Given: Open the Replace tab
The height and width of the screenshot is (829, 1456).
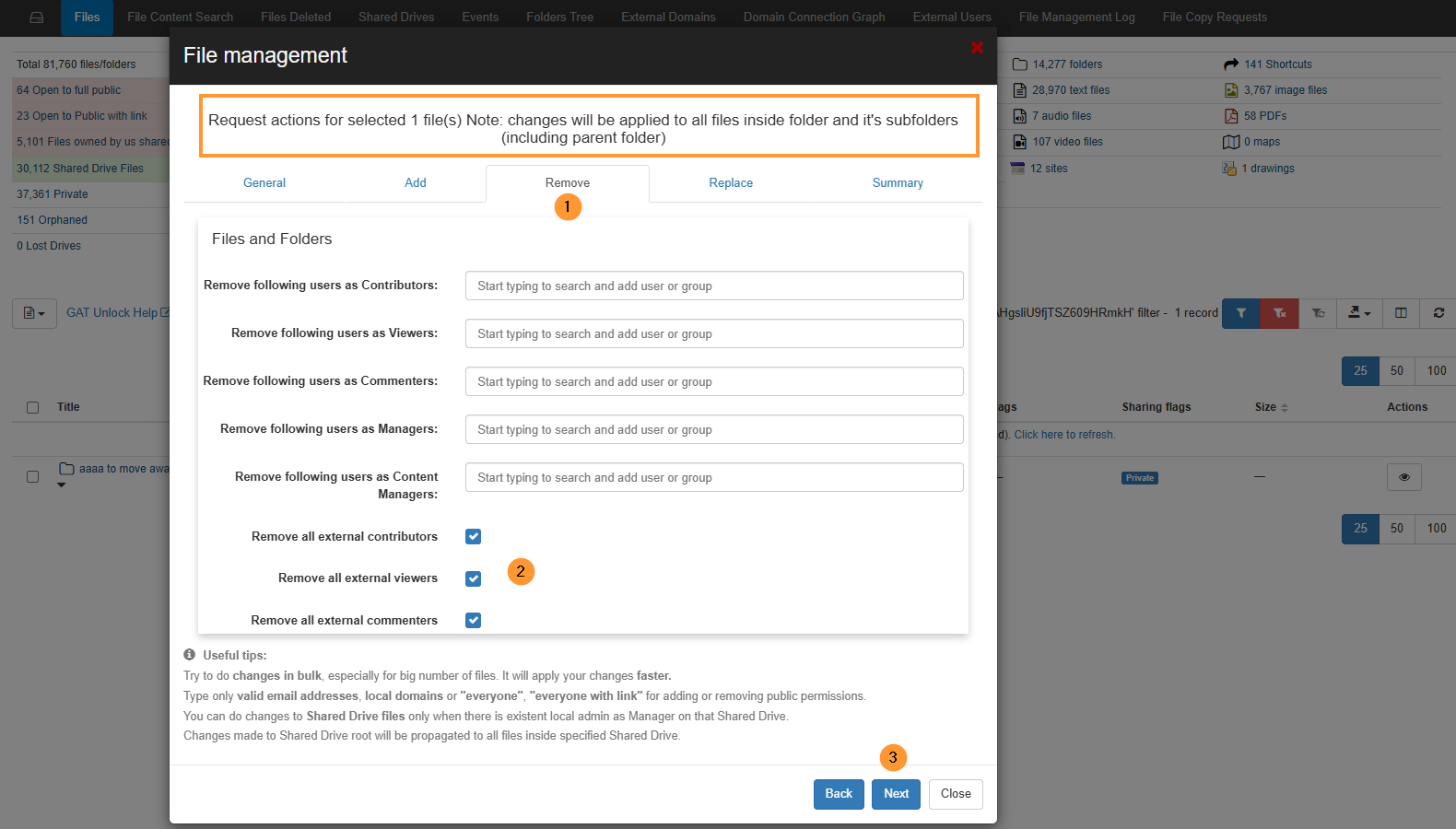Looking at the screenshot, I should [731, 183].
